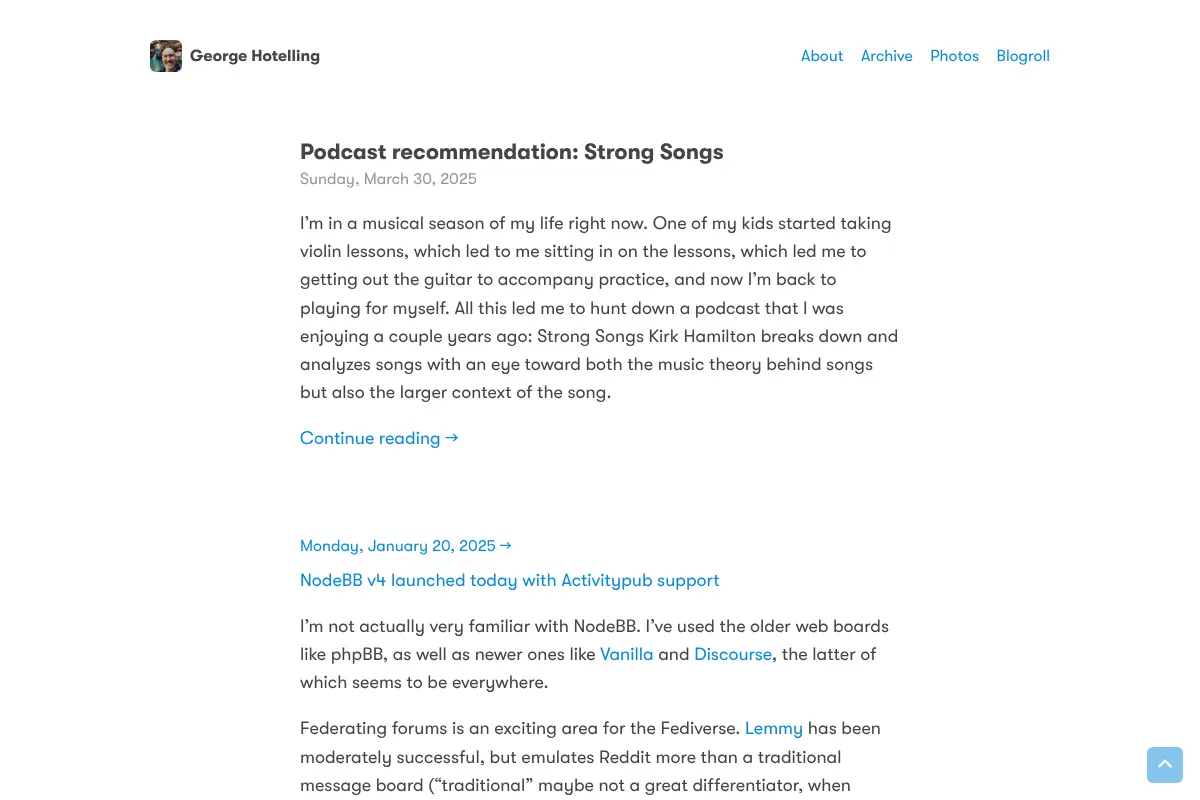Follow the Discourse link
The height and width of the screenshot is (800, 1200).
pos(733,654)
